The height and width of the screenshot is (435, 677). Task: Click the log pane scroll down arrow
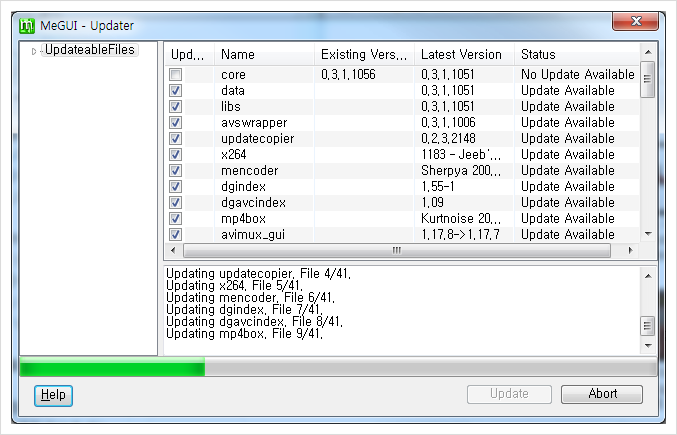pos(648,346)
